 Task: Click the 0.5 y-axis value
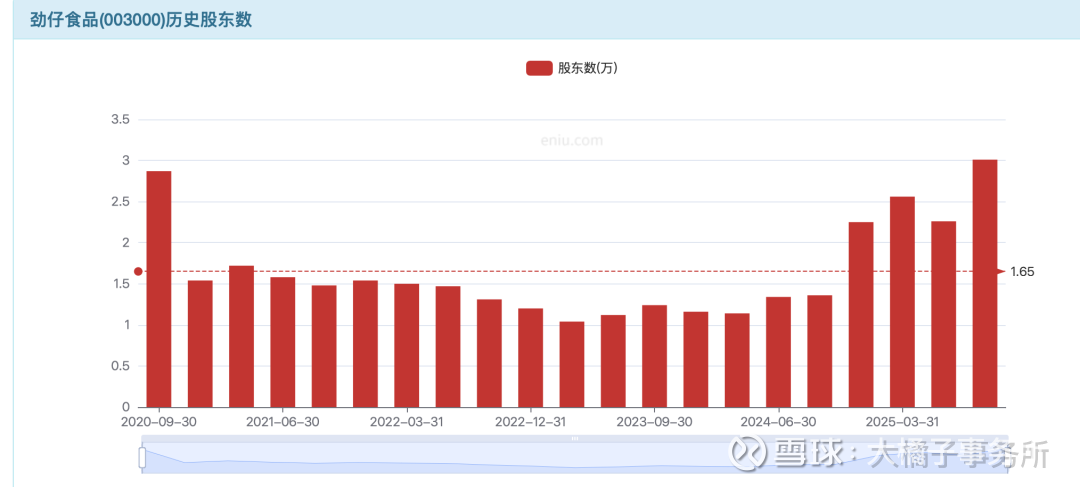pyautogui.click(x=121, y=366)
